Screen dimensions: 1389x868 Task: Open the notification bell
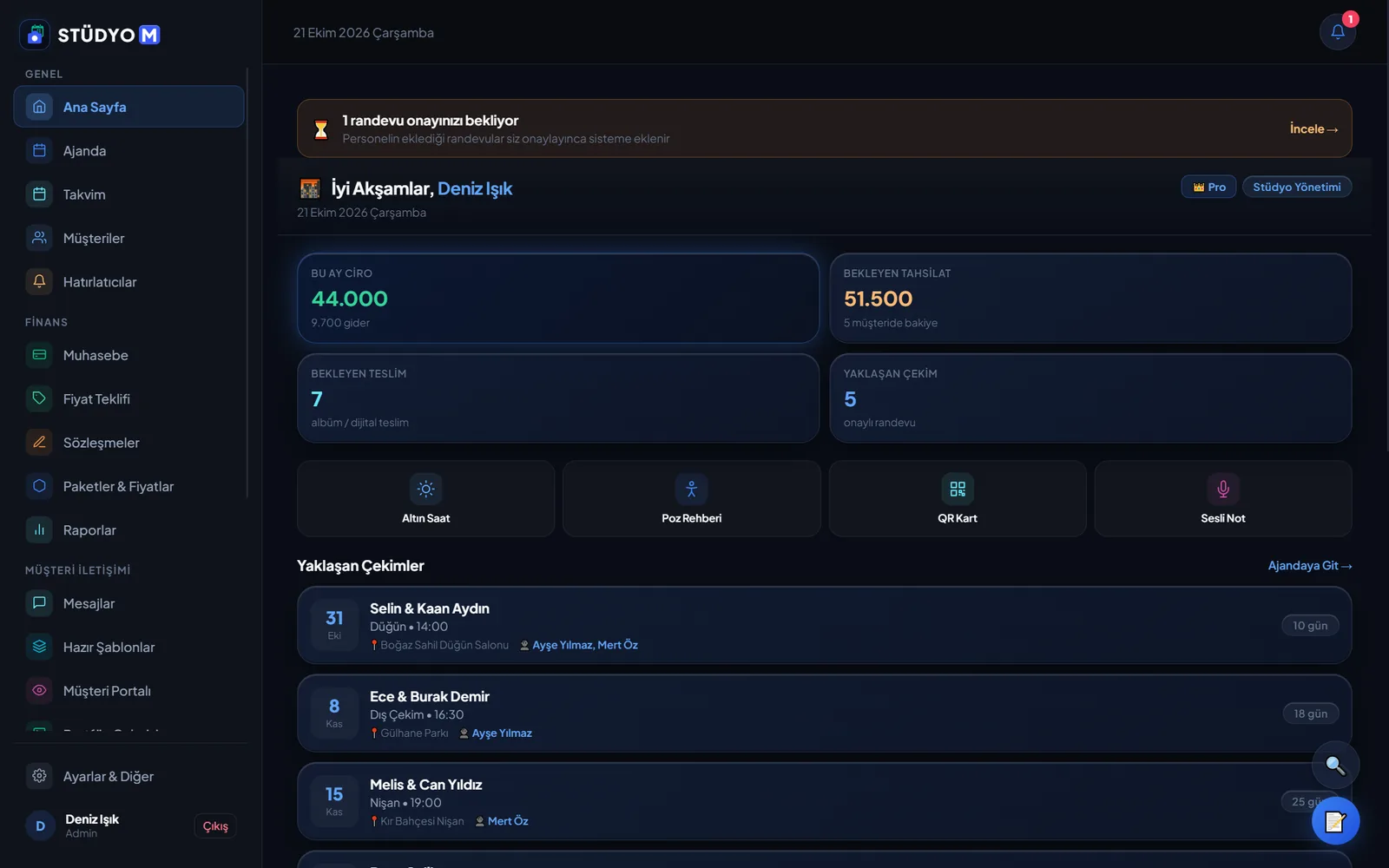tap(1337, 32)
